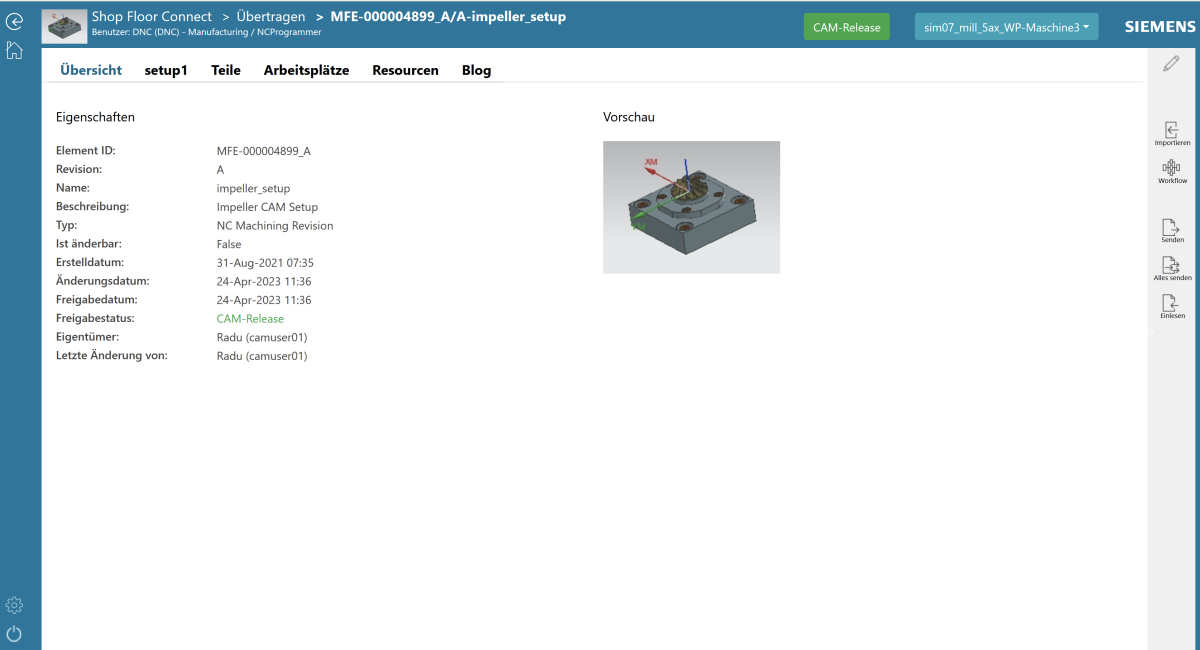Switch to the setup1 tab
The height and width of the screenshot is (650, 1200).
[x=166, y=70]
